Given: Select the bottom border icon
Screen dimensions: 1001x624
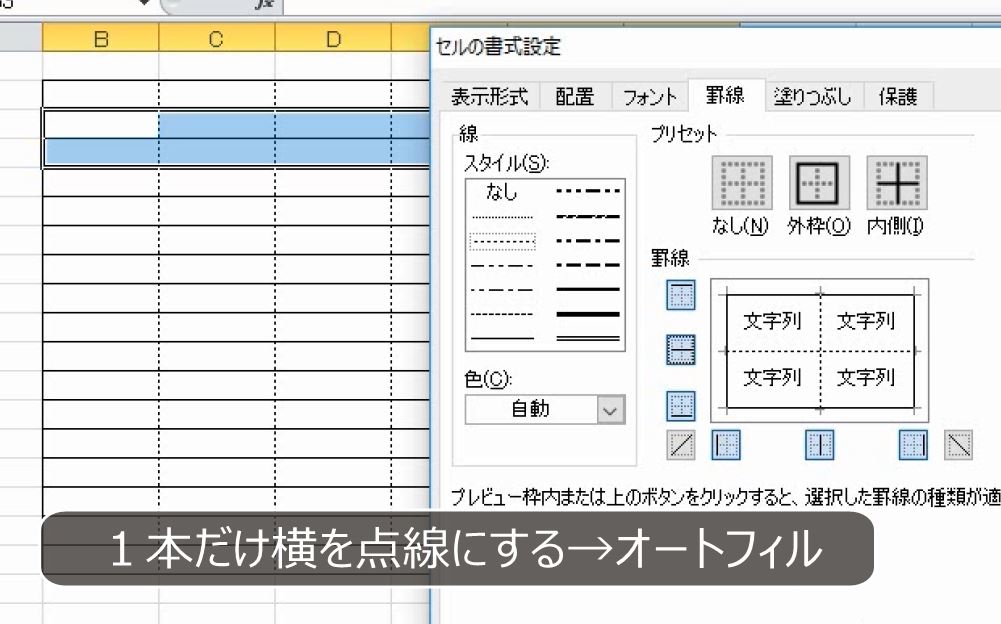Looking at the screenshot, I should 680,406.
